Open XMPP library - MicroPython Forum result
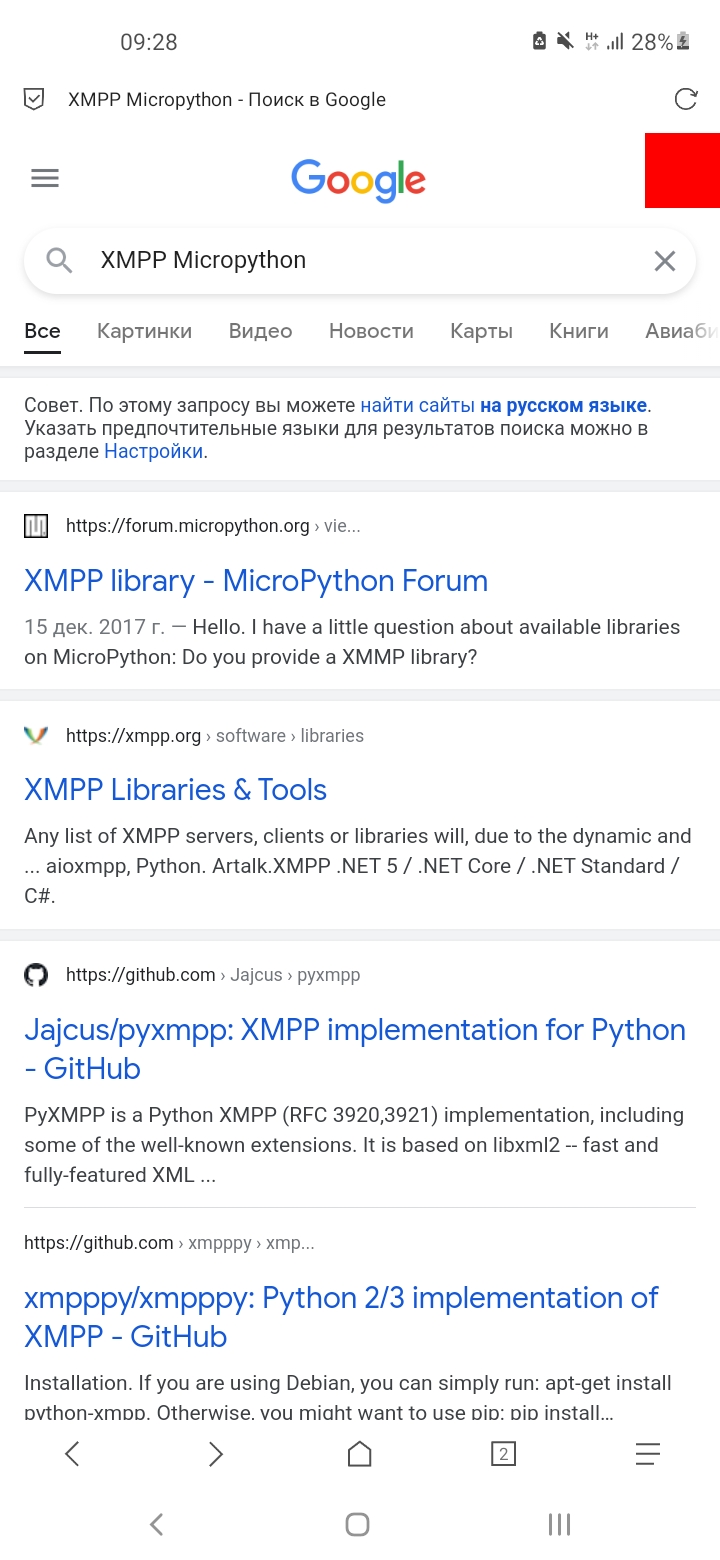The height and width of the screenshot is (1560, 720). coord(256,581)
